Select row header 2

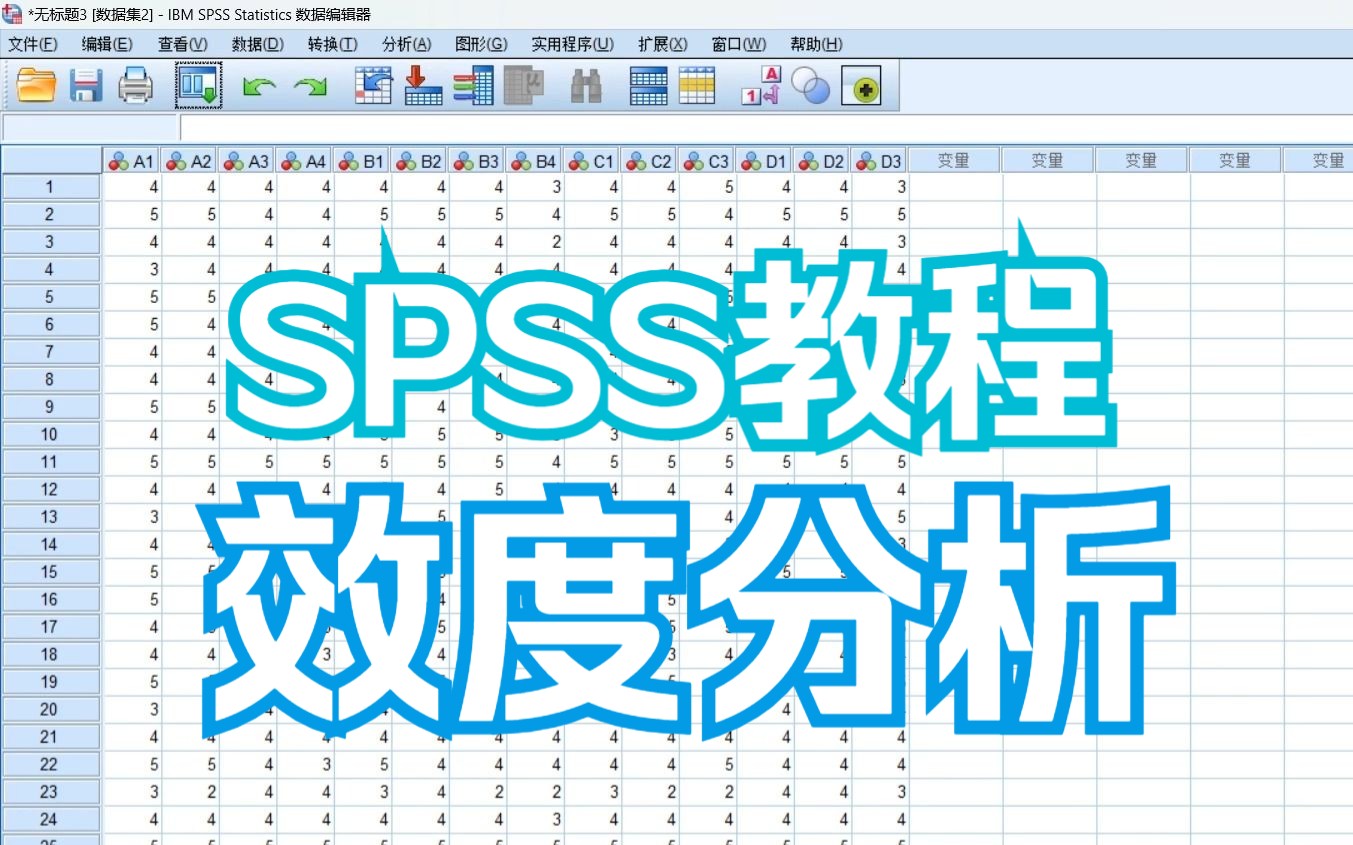51,214
